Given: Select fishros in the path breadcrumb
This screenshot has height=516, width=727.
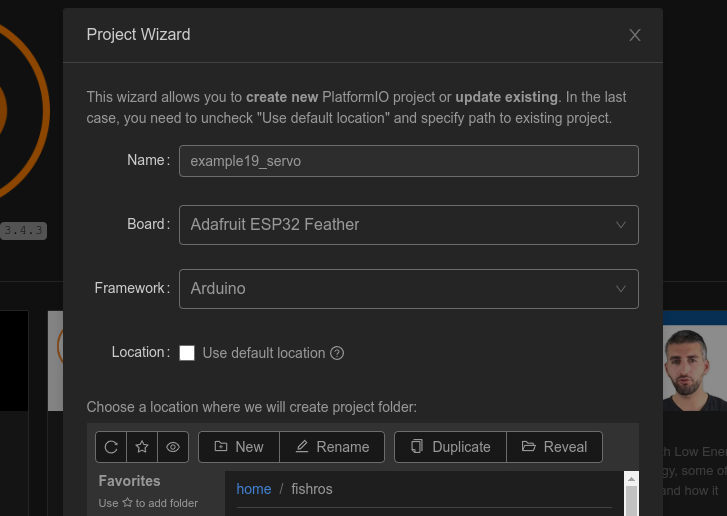Looking at the screenshot, I should 311,489.
